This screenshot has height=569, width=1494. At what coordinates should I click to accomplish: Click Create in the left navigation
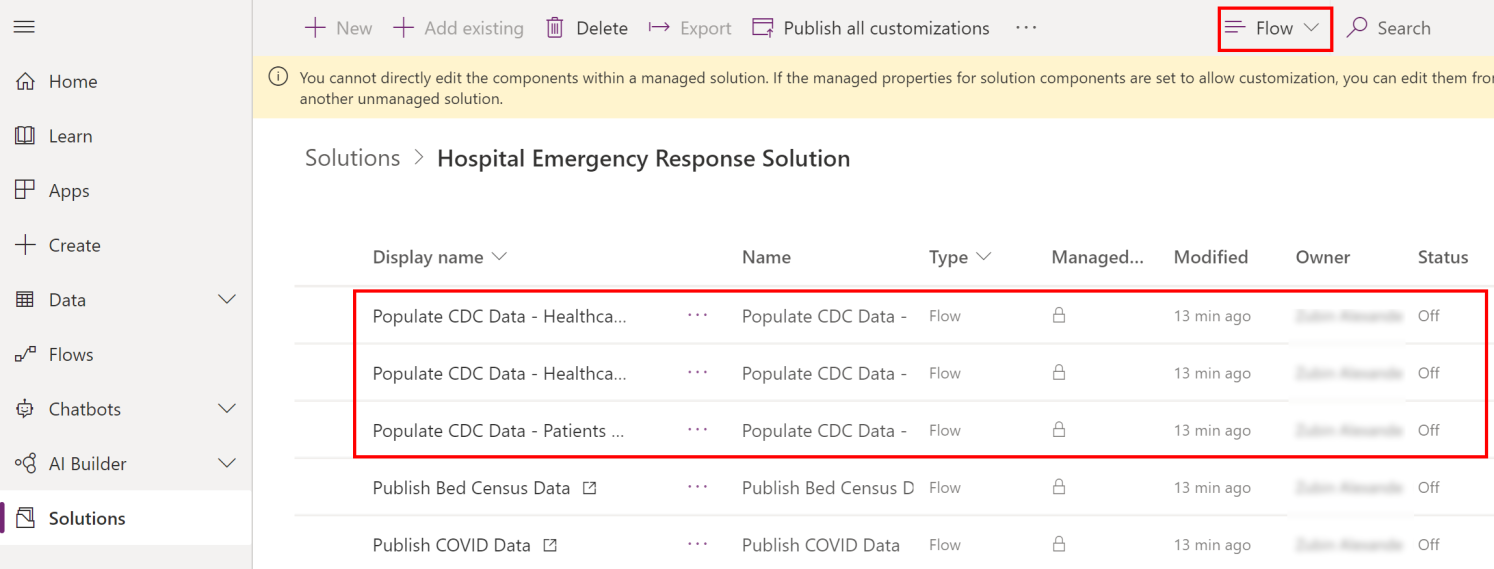click(x=74, y=246)
